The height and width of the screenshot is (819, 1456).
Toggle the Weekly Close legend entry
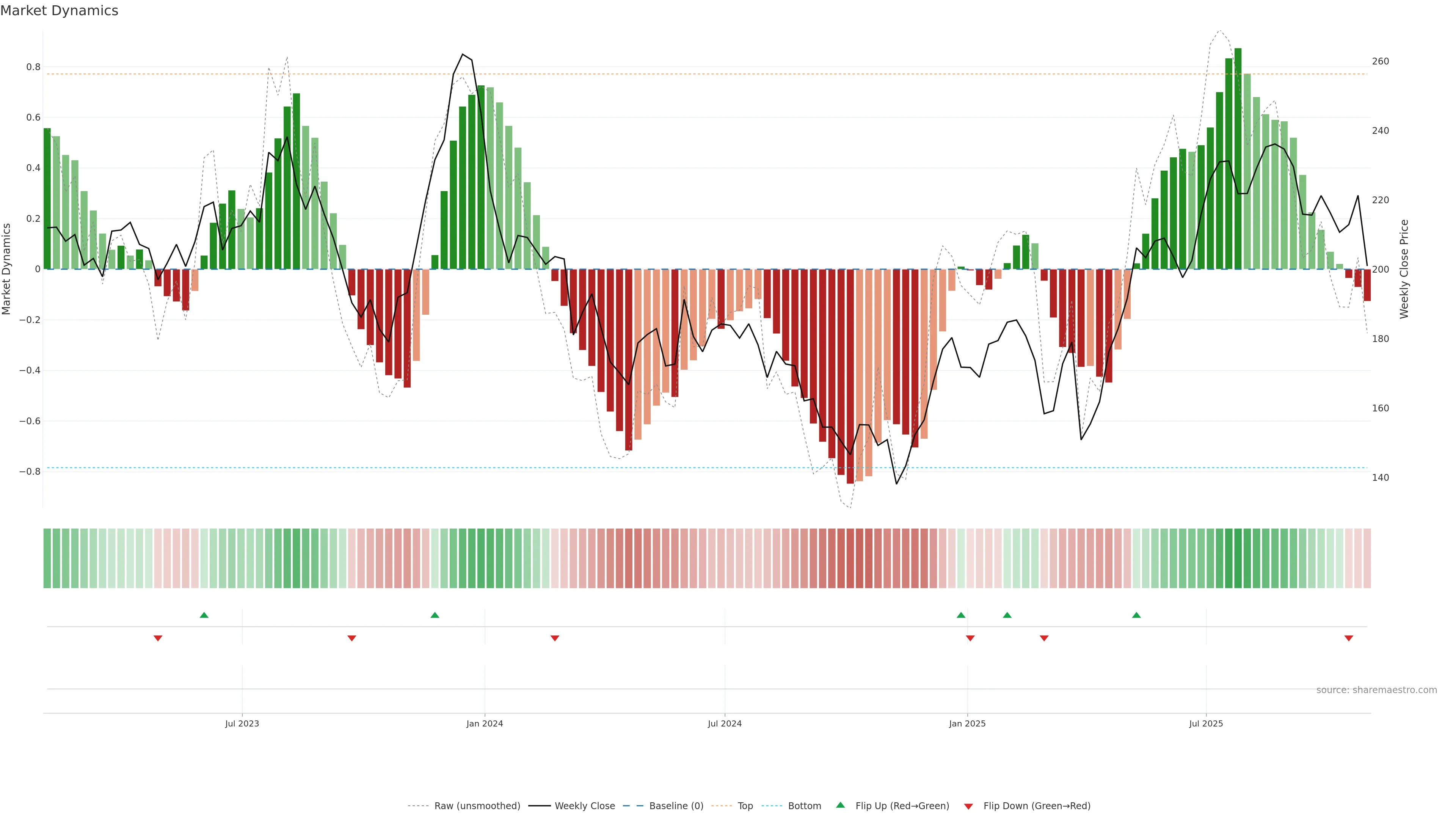584,806
